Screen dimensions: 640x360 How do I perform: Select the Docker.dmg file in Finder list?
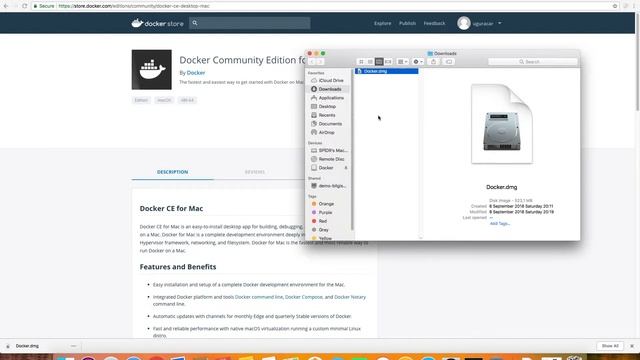[387, 71]
